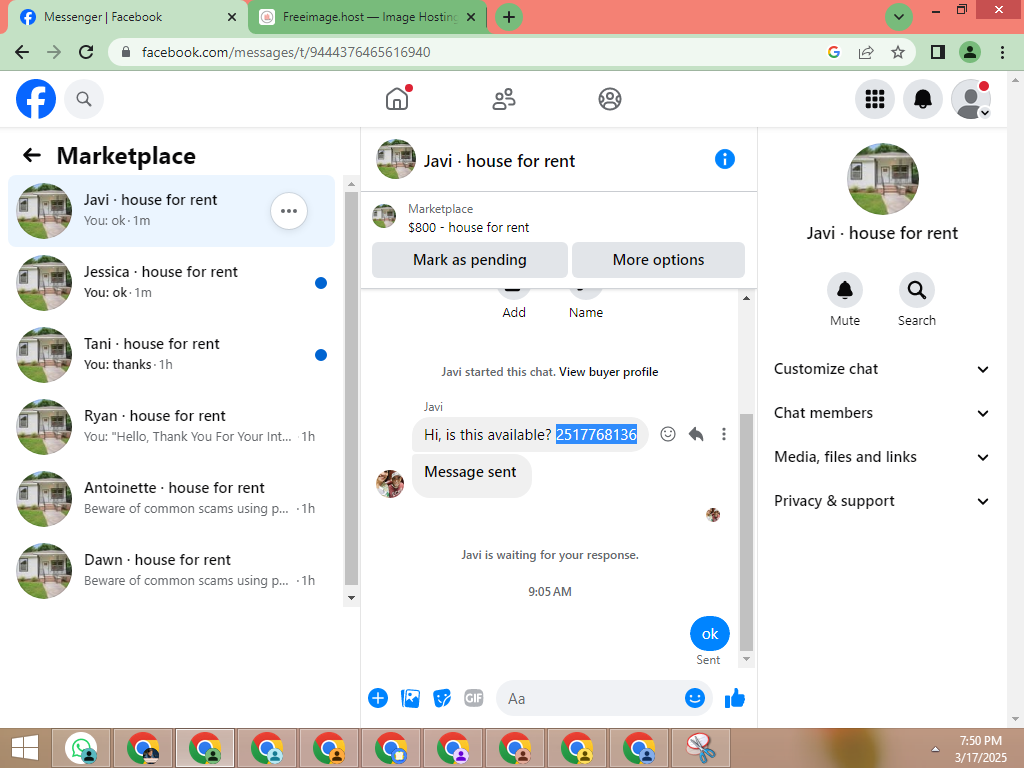Click the chat messages scrollbar up arrow
The height and width of the screenshot is (768, 1024).
746,298
